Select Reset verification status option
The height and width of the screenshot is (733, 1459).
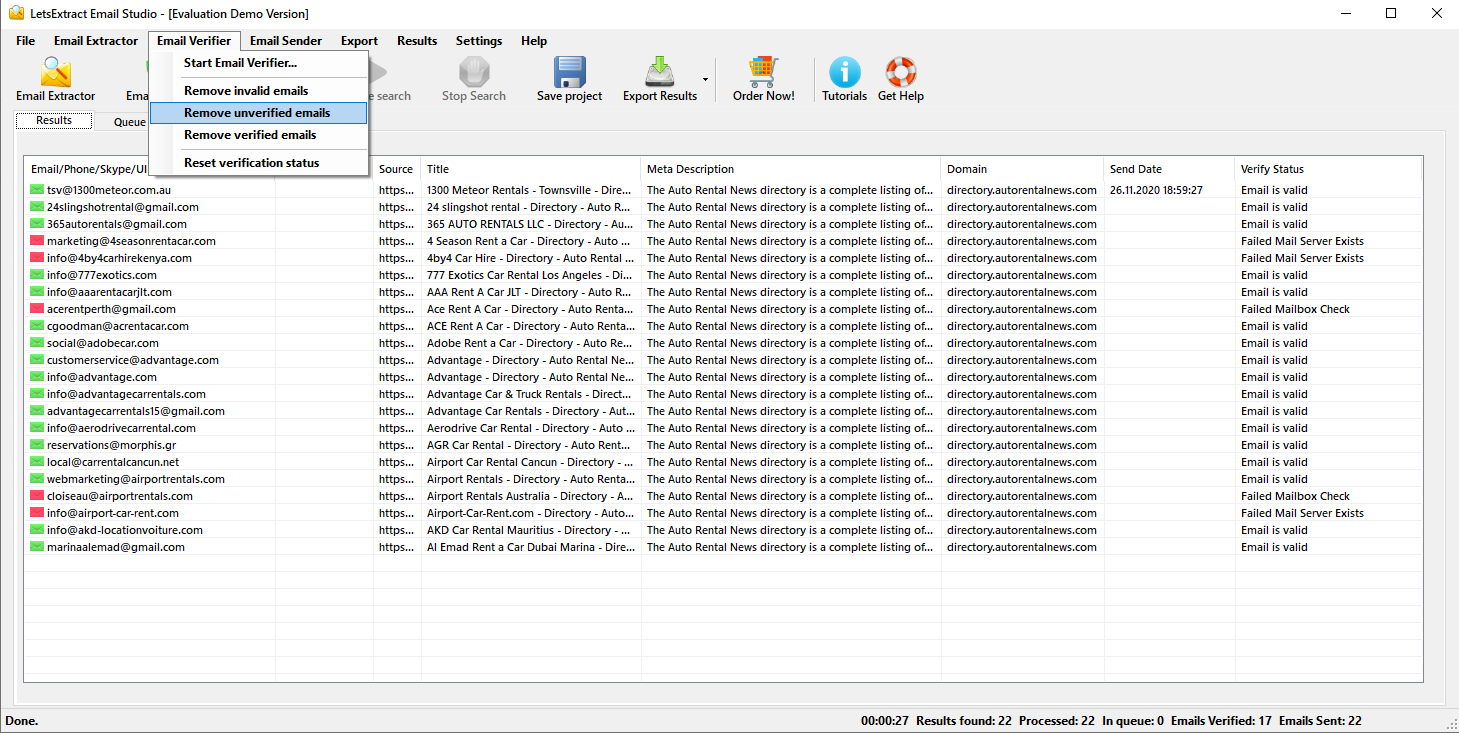click(251, 163)
